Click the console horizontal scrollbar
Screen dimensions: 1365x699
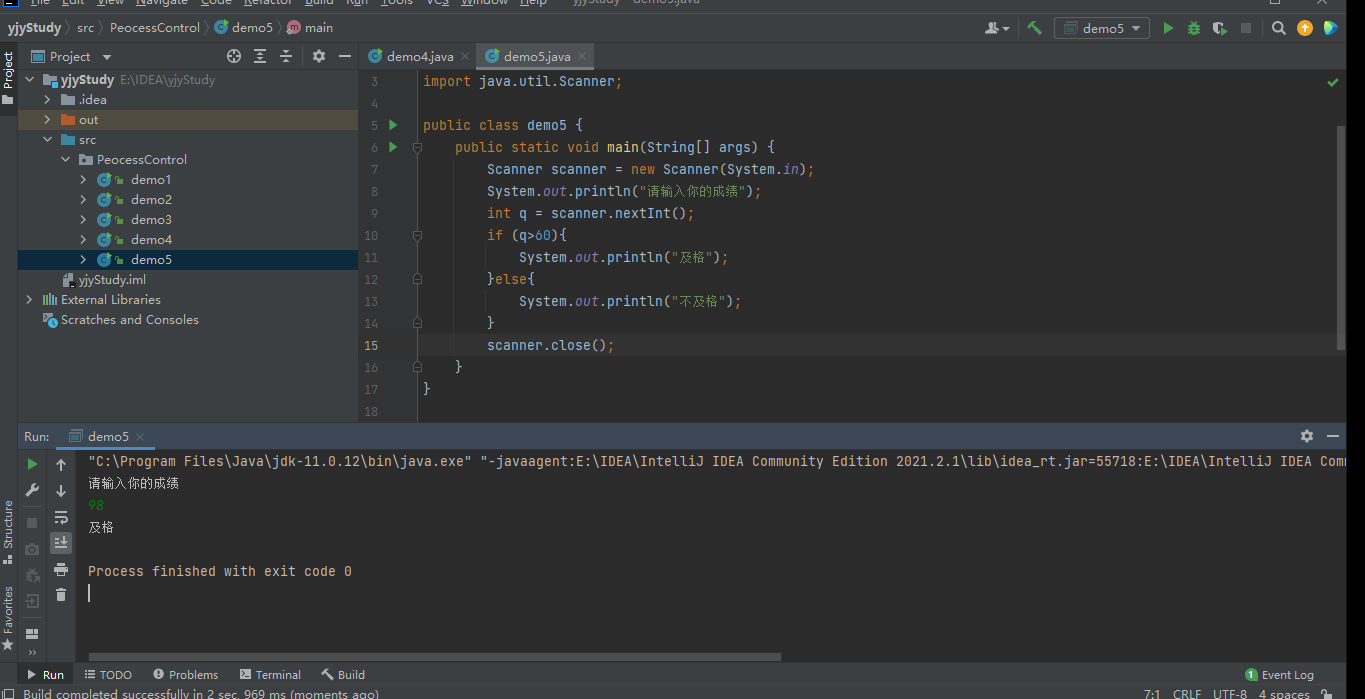(434, 657)
